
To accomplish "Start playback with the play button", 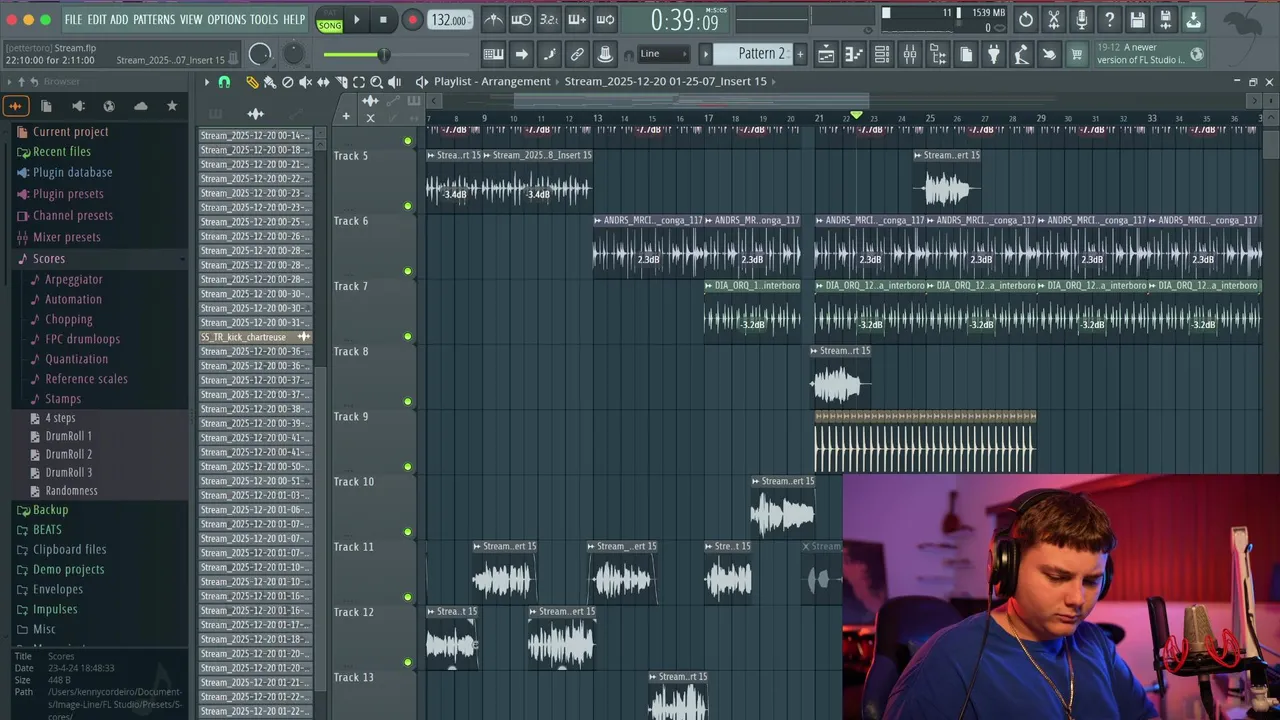I will (x=357, y=20).
